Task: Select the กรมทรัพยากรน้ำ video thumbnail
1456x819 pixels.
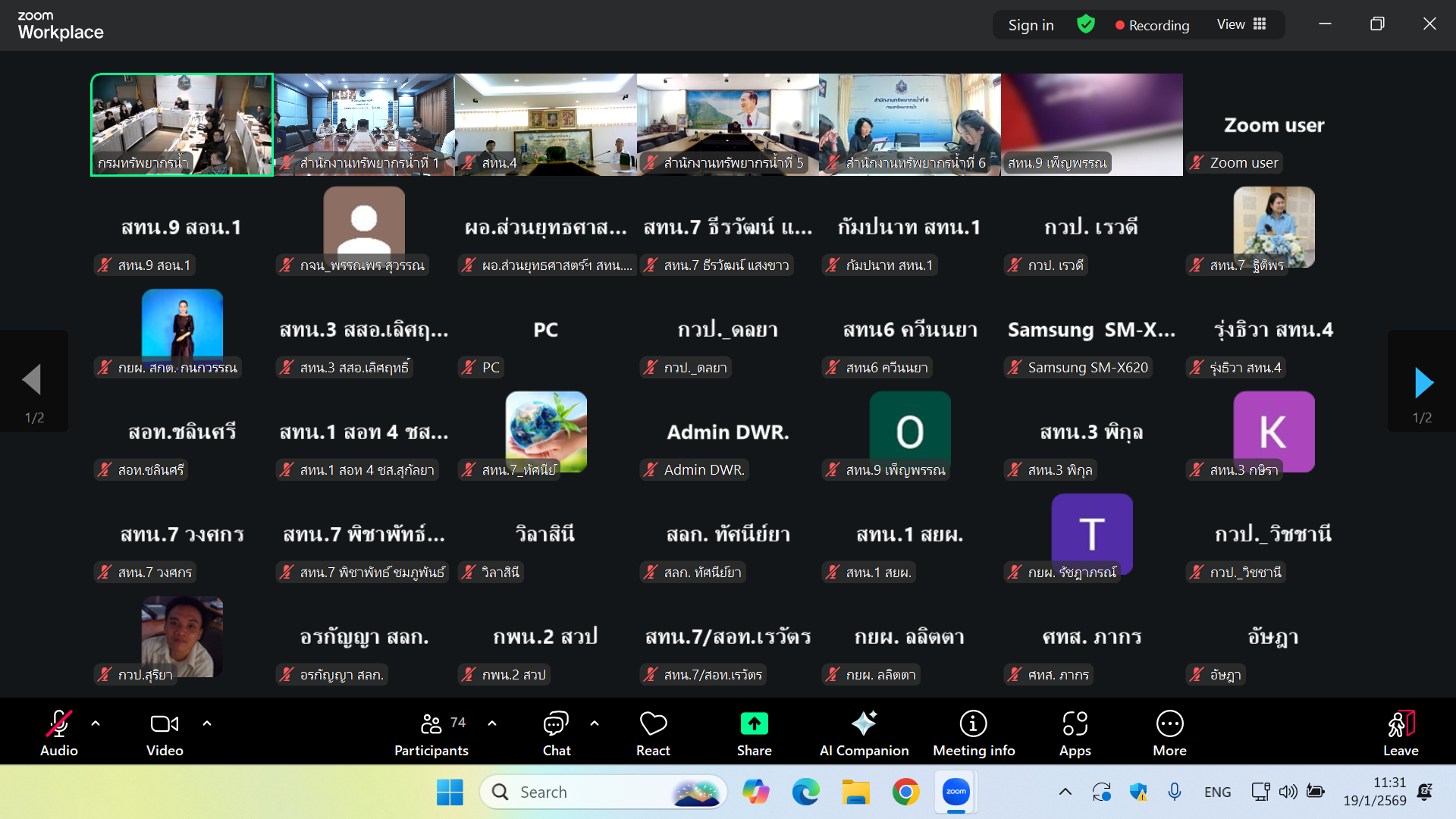Action: (x=182, y=124)
